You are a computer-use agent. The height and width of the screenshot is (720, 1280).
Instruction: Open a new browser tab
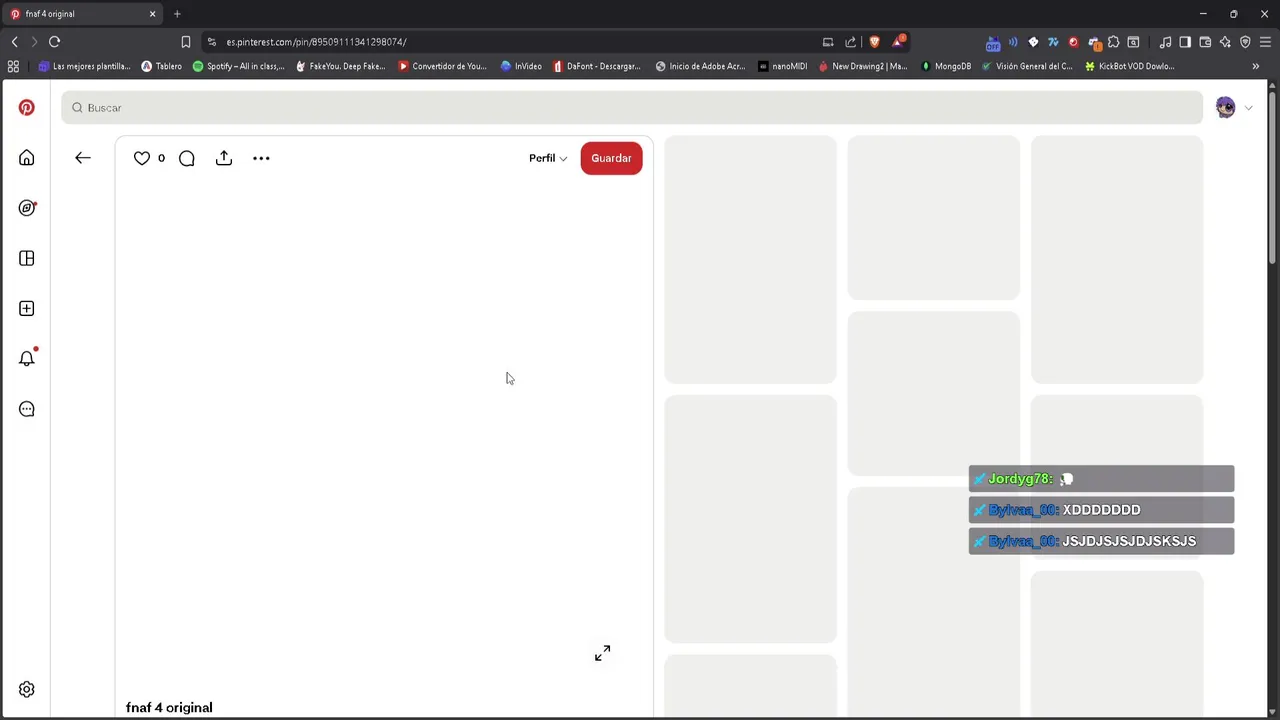(x=177, y=14)
